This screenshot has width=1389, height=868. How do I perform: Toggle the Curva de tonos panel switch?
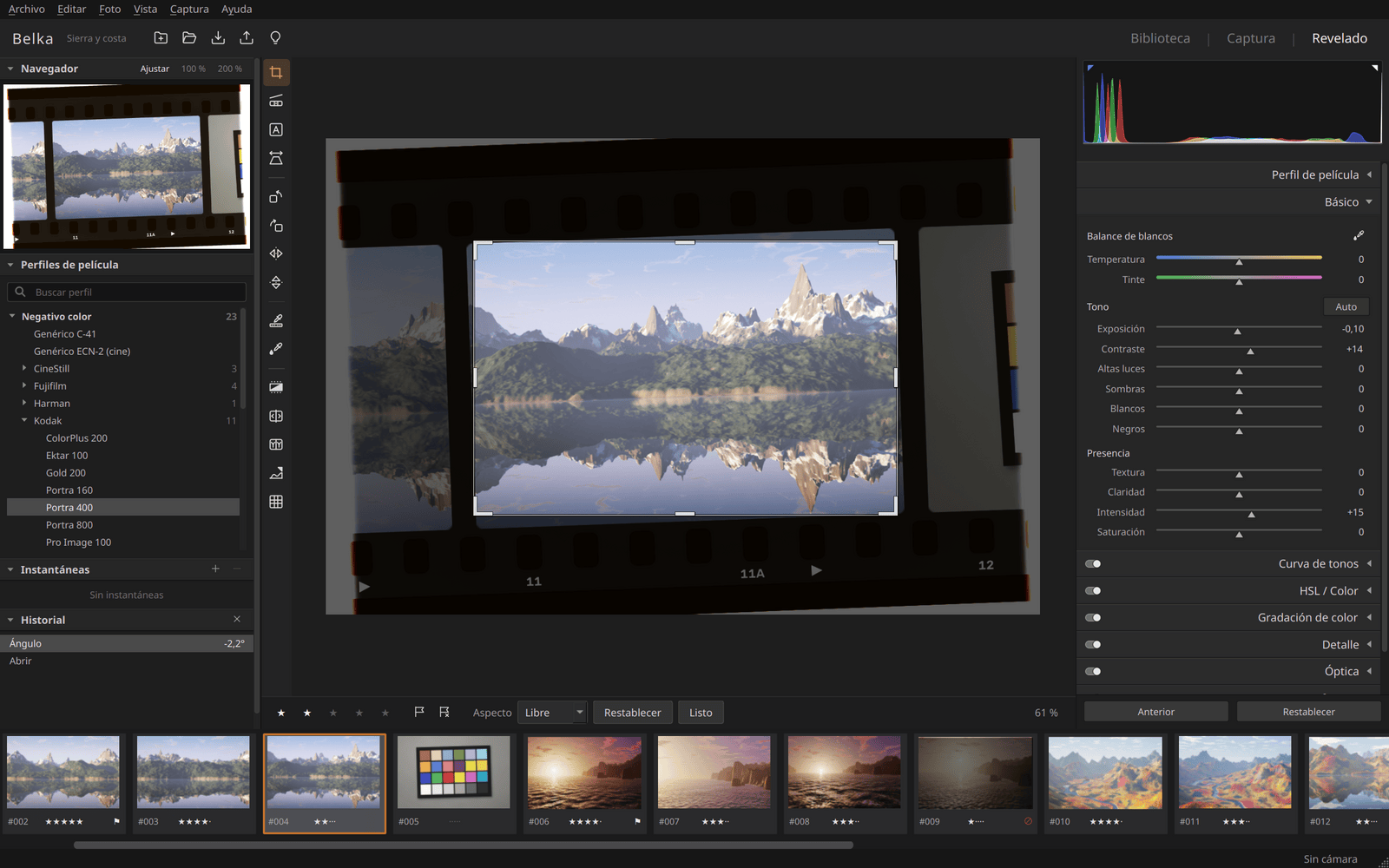pos(1093,563)
